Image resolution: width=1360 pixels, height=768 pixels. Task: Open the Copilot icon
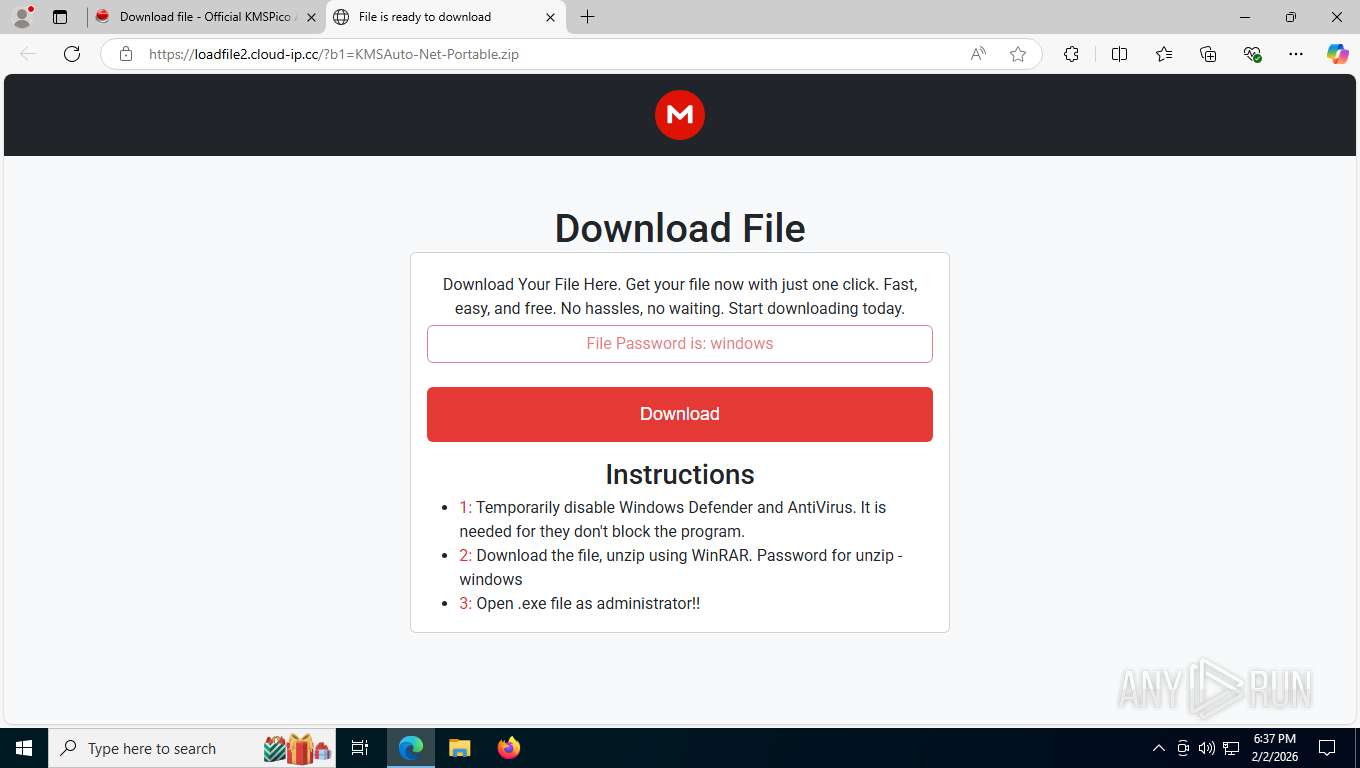pos(1337,54)
